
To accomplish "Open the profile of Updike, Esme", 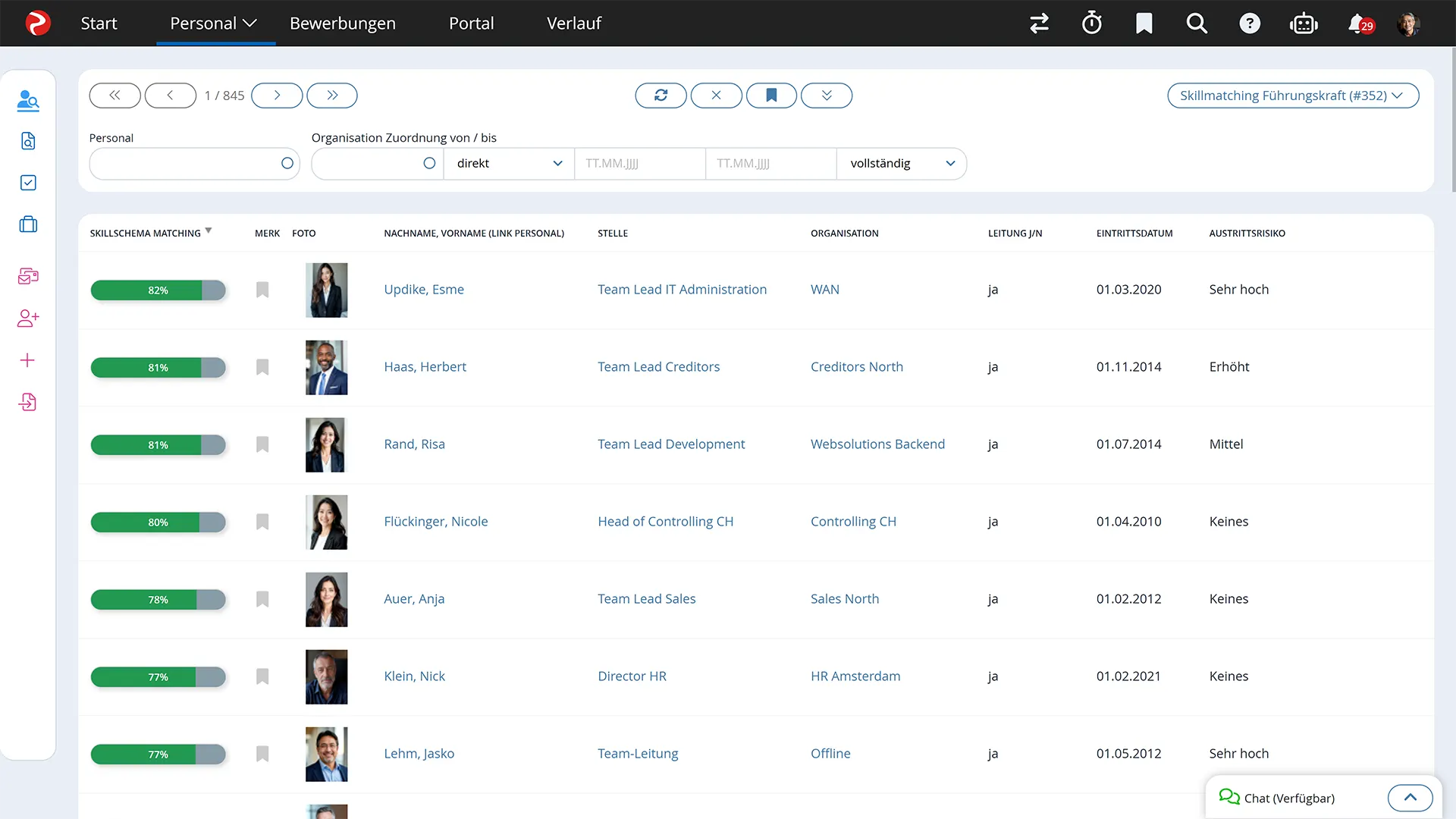I will coord(424,289).
